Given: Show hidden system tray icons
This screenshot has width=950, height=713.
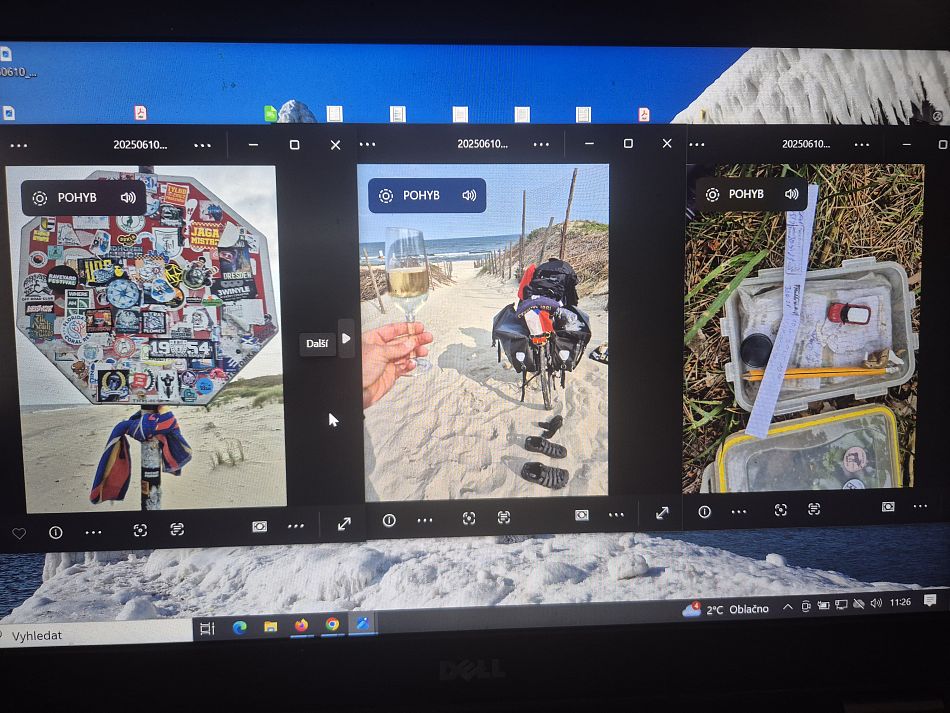Looking at the screenshot, I should click(787, 606).
